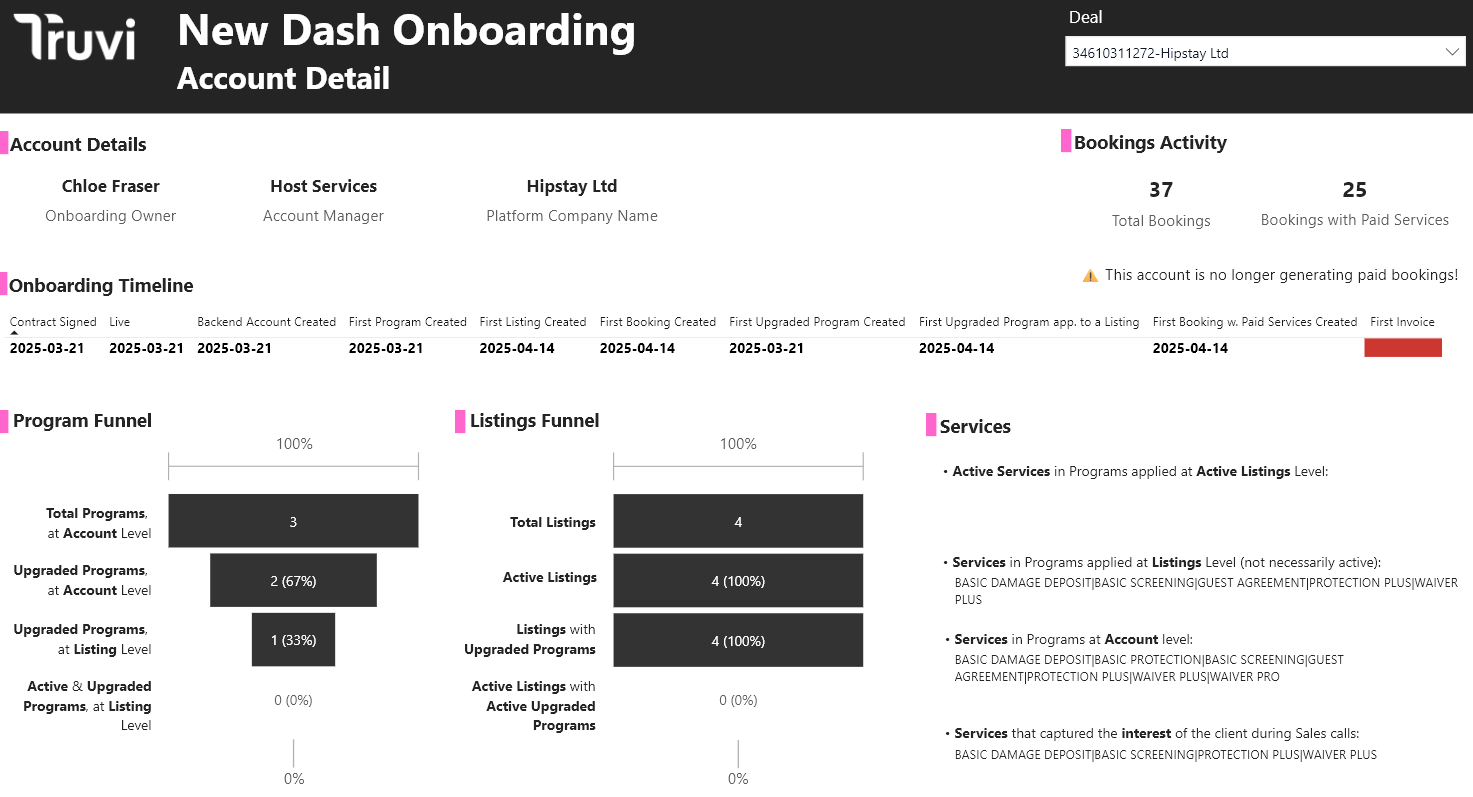The image size is (1473, 797).
Task: Click the pink marker beside Services heading
Action: (x=931, y=425)
